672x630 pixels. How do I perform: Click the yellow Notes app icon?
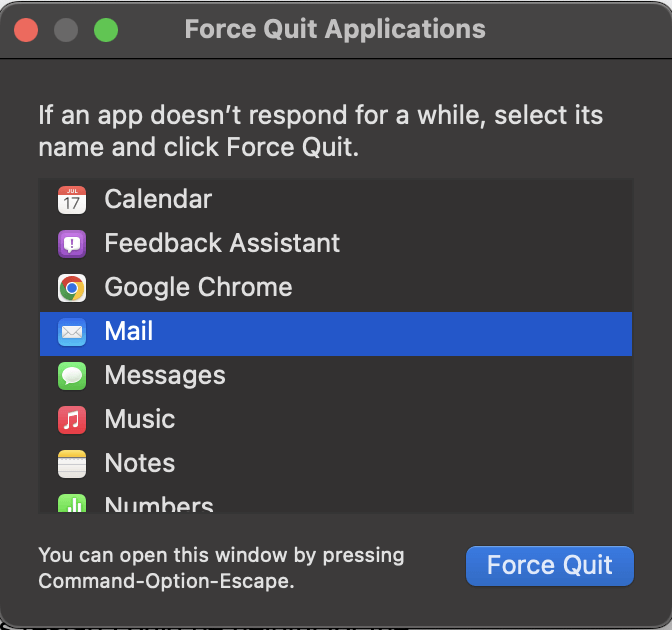click(72, 464)
